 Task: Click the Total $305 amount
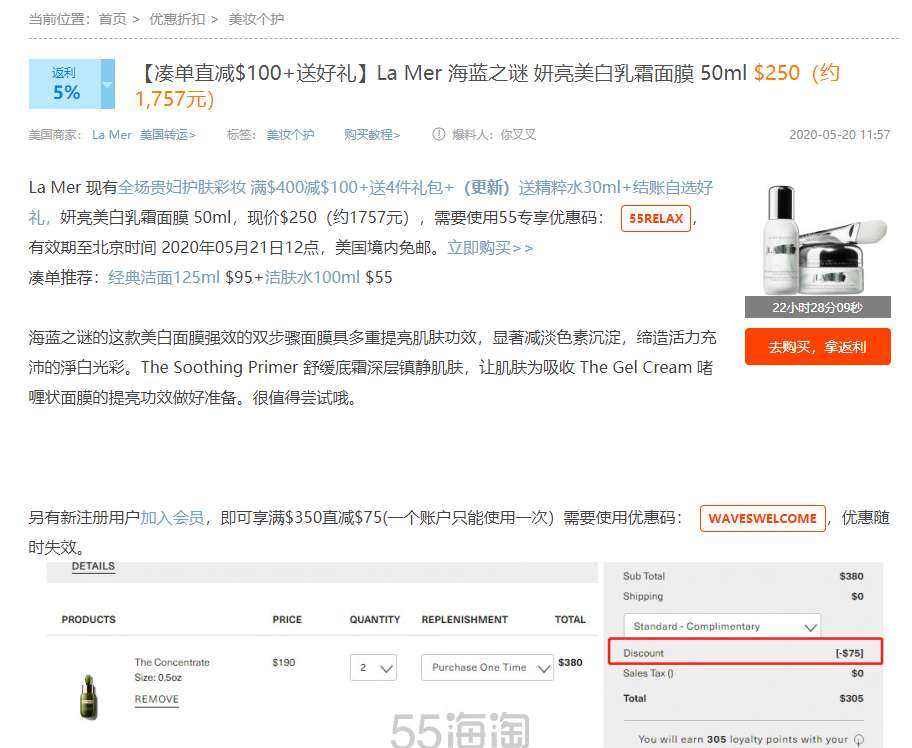pos(851,699)
